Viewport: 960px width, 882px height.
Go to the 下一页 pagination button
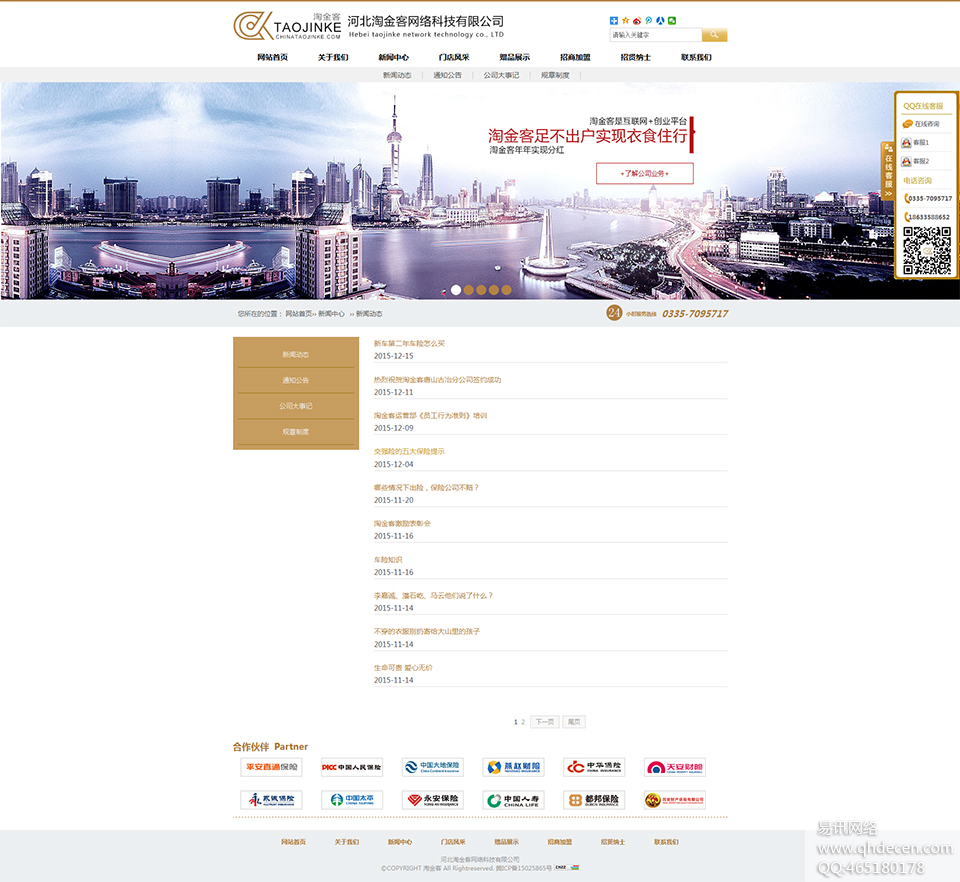point(544,722)
